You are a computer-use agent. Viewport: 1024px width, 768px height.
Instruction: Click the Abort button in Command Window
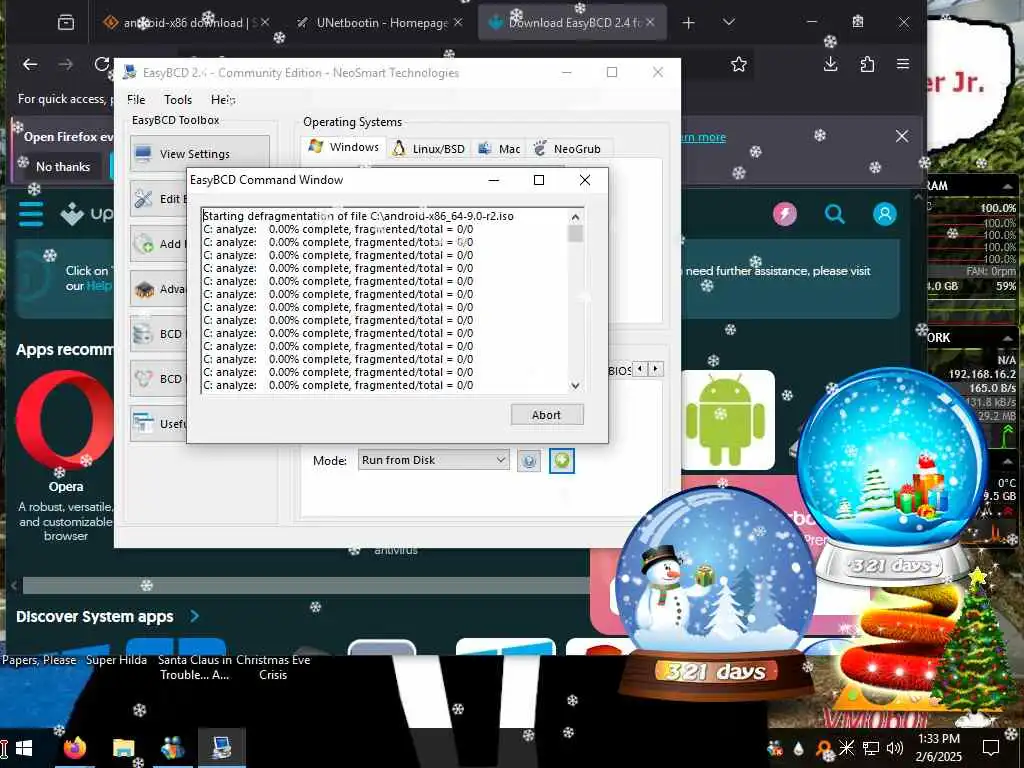pyautogui.click(x=547, y=415)
